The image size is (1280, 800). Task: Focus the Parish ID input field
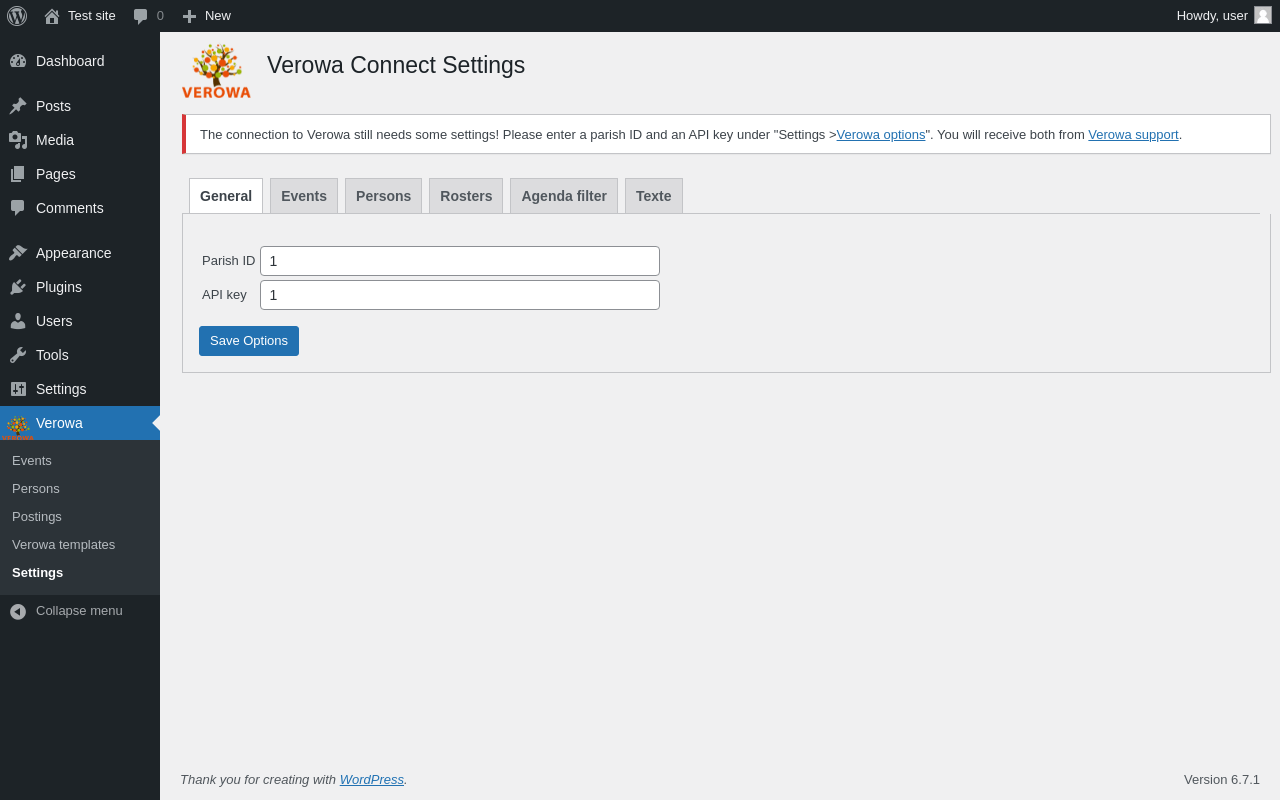(460, 261)
